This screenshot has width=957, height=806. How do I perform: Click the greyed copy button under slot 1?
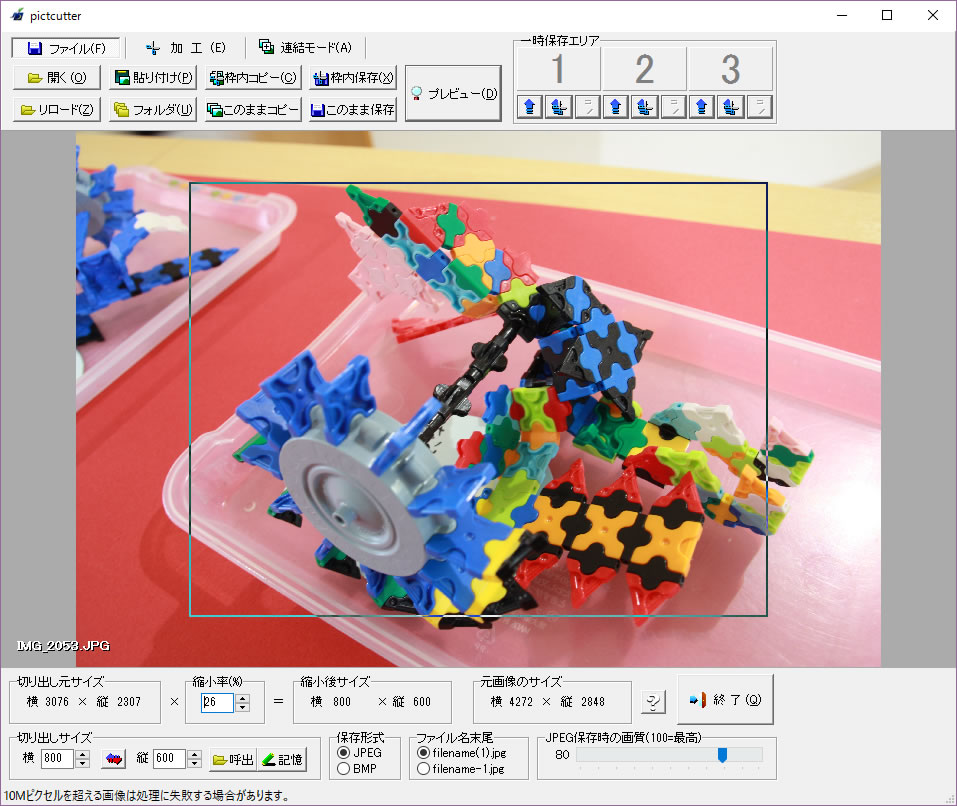[x=587, y=107]
